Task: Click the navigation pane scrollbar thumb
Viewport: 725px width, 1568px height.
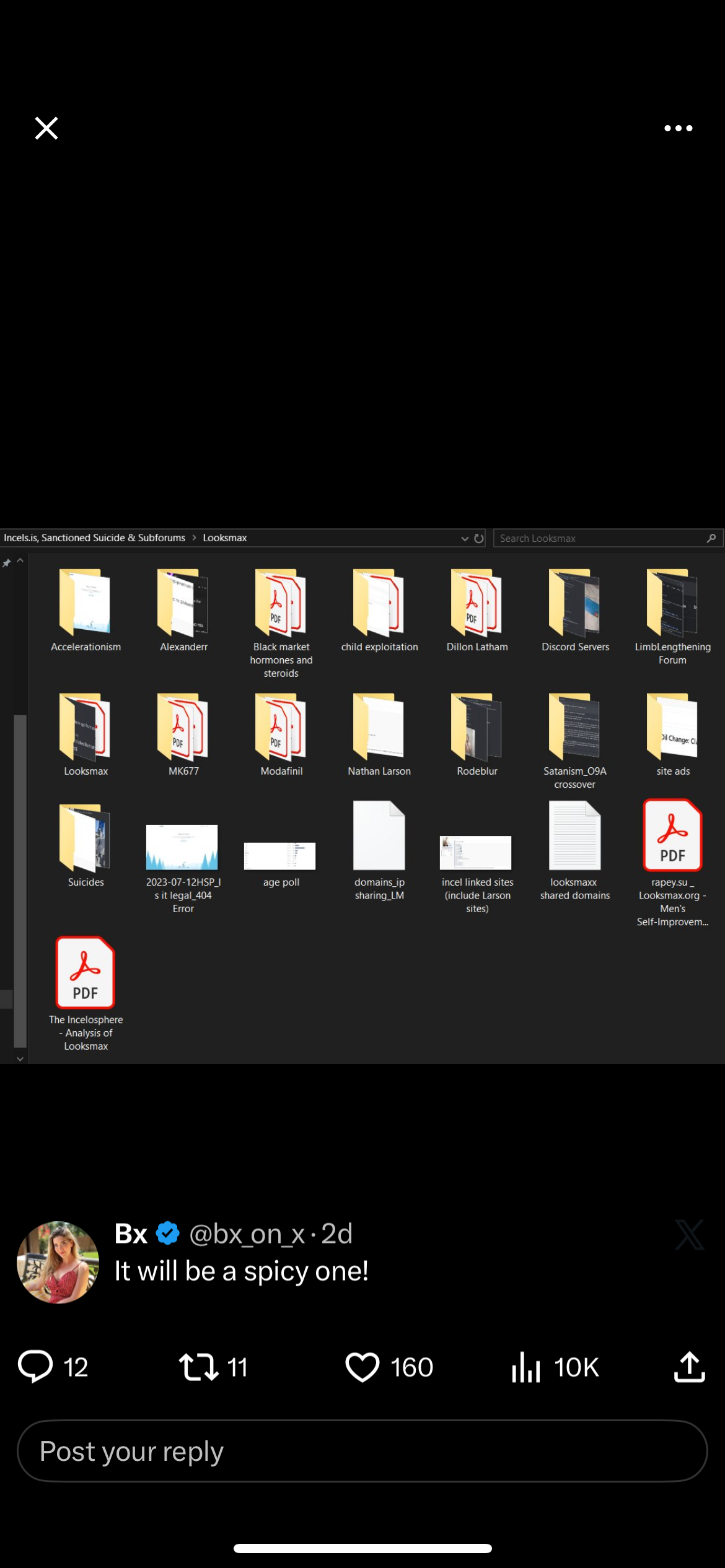Action: [x=20, y=880]
